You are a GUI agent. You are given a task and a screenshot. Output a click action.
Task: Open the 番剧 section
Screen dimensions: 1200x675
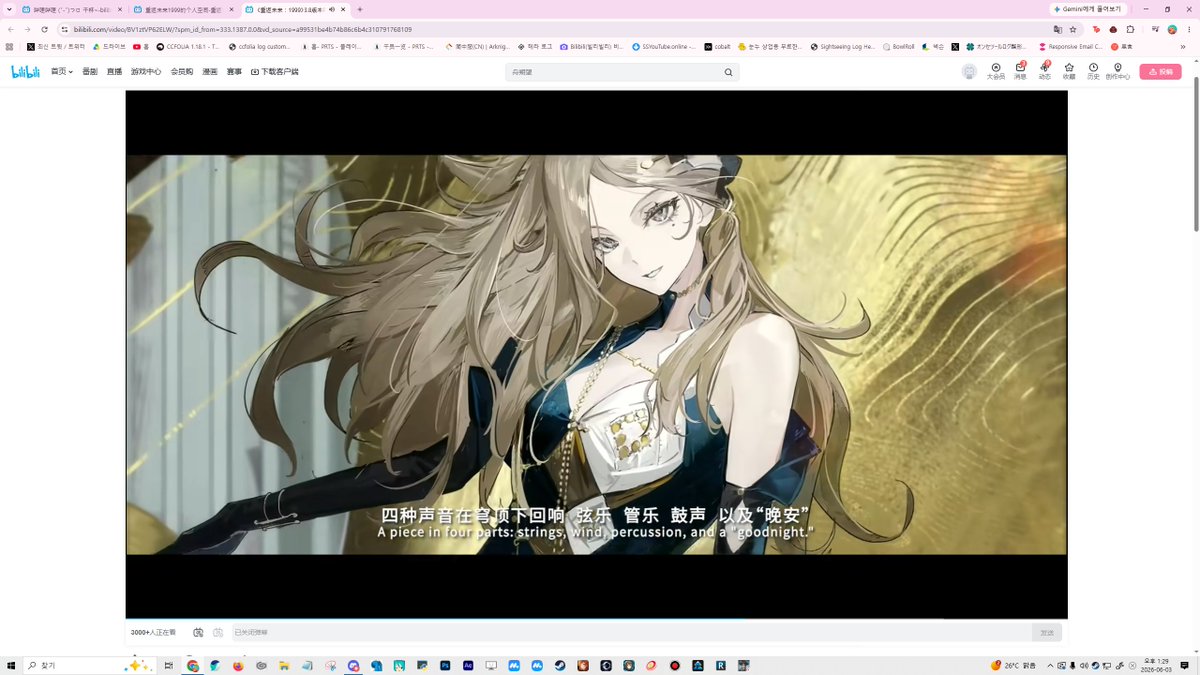[90, 72]
